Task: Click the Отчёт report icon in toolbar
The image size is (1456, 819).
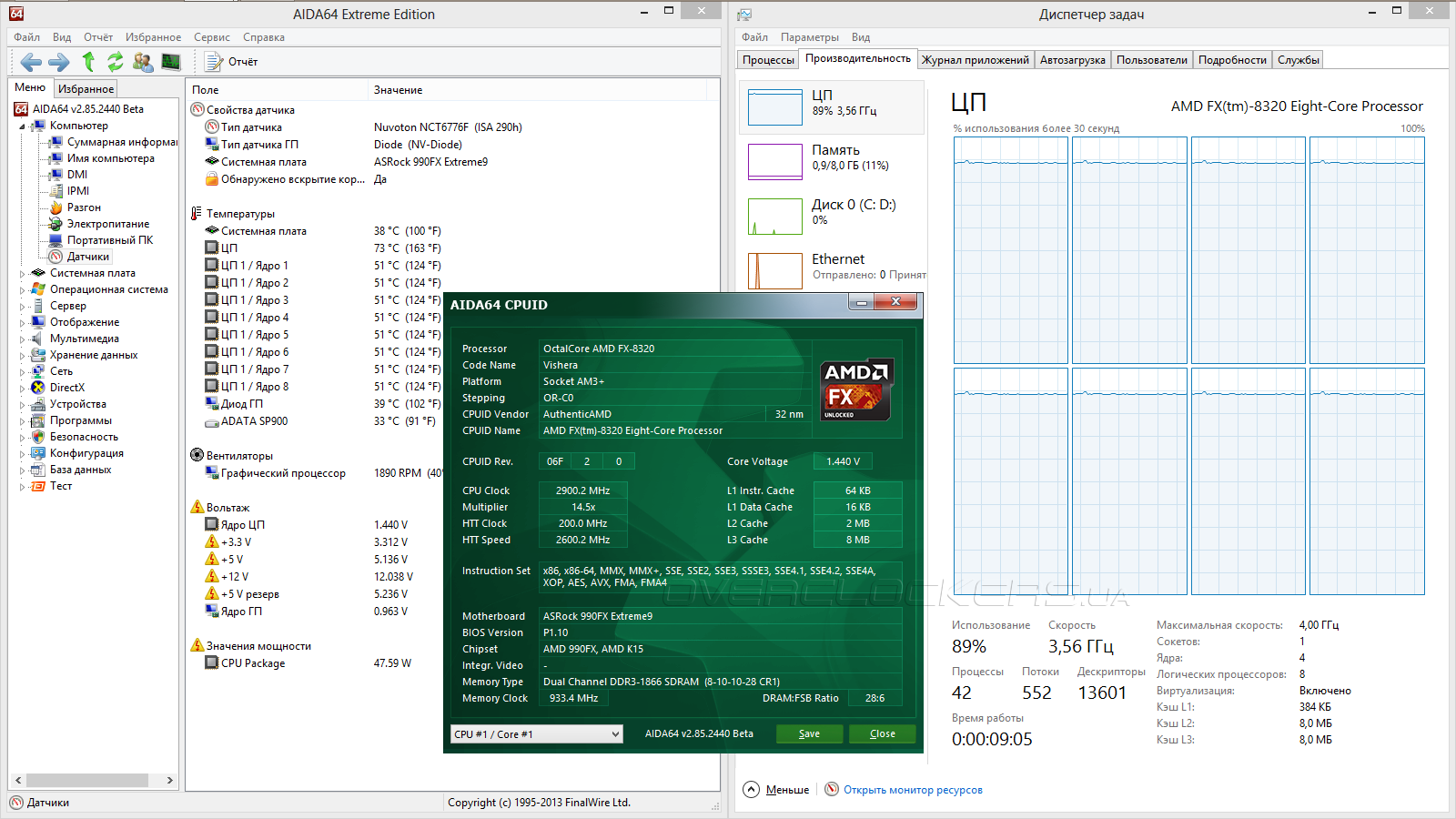Action: (215, 62)
